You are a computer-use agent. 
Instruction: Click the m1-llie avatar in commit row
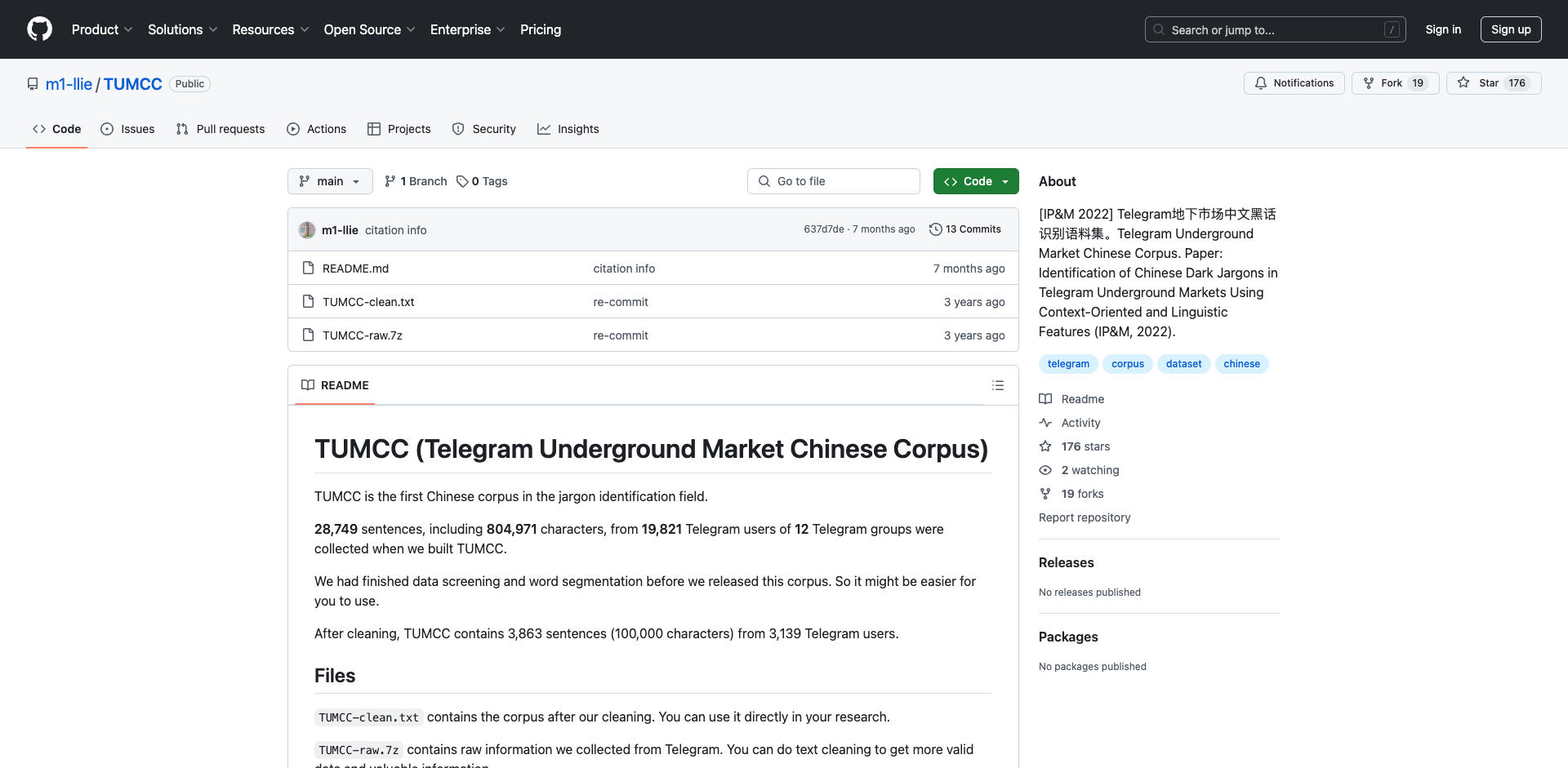[307, 230]
